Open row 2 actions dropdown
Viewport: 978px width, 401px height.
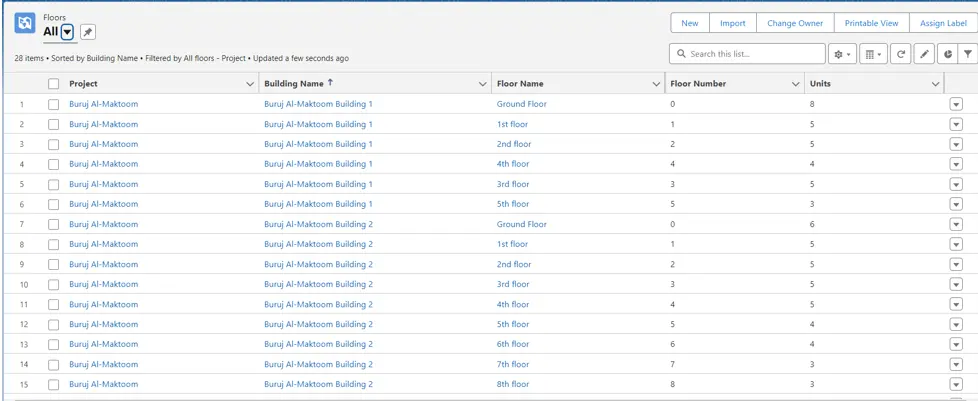(956, 124)
